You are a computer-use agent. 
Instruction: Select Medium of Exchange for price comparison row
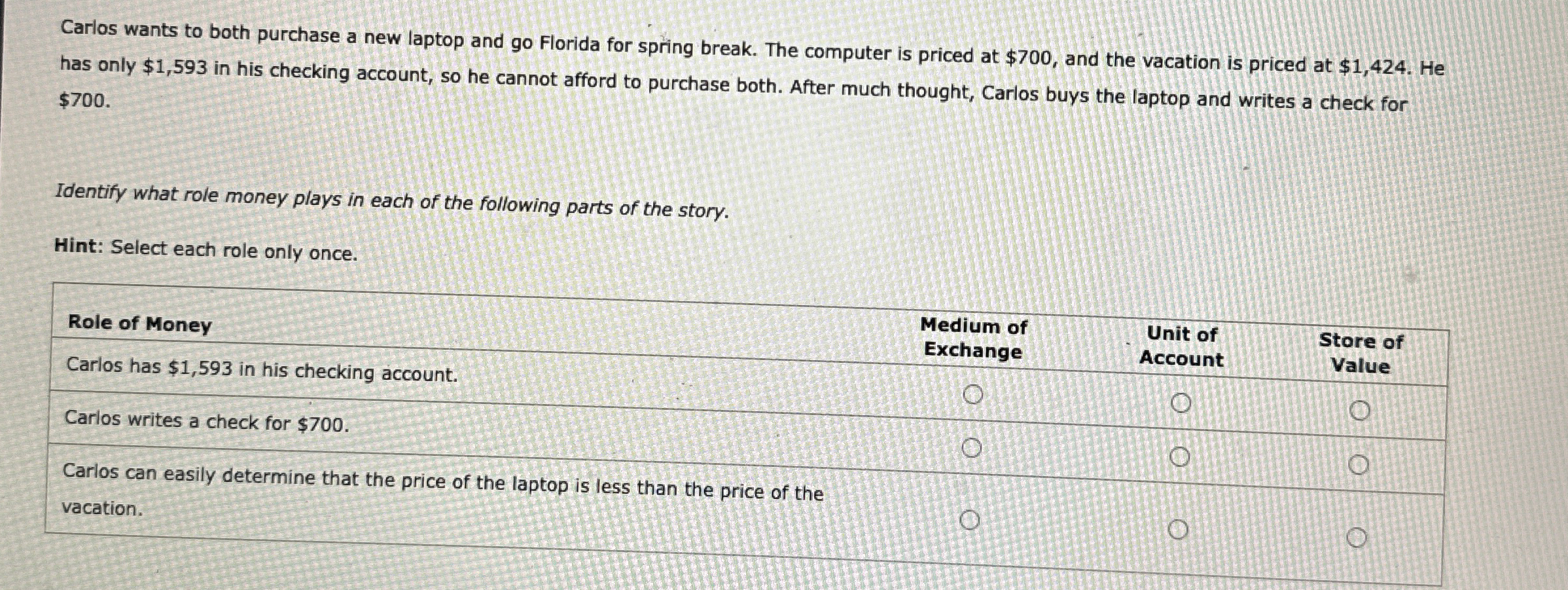pyautogui.click(x=971, y=520)
